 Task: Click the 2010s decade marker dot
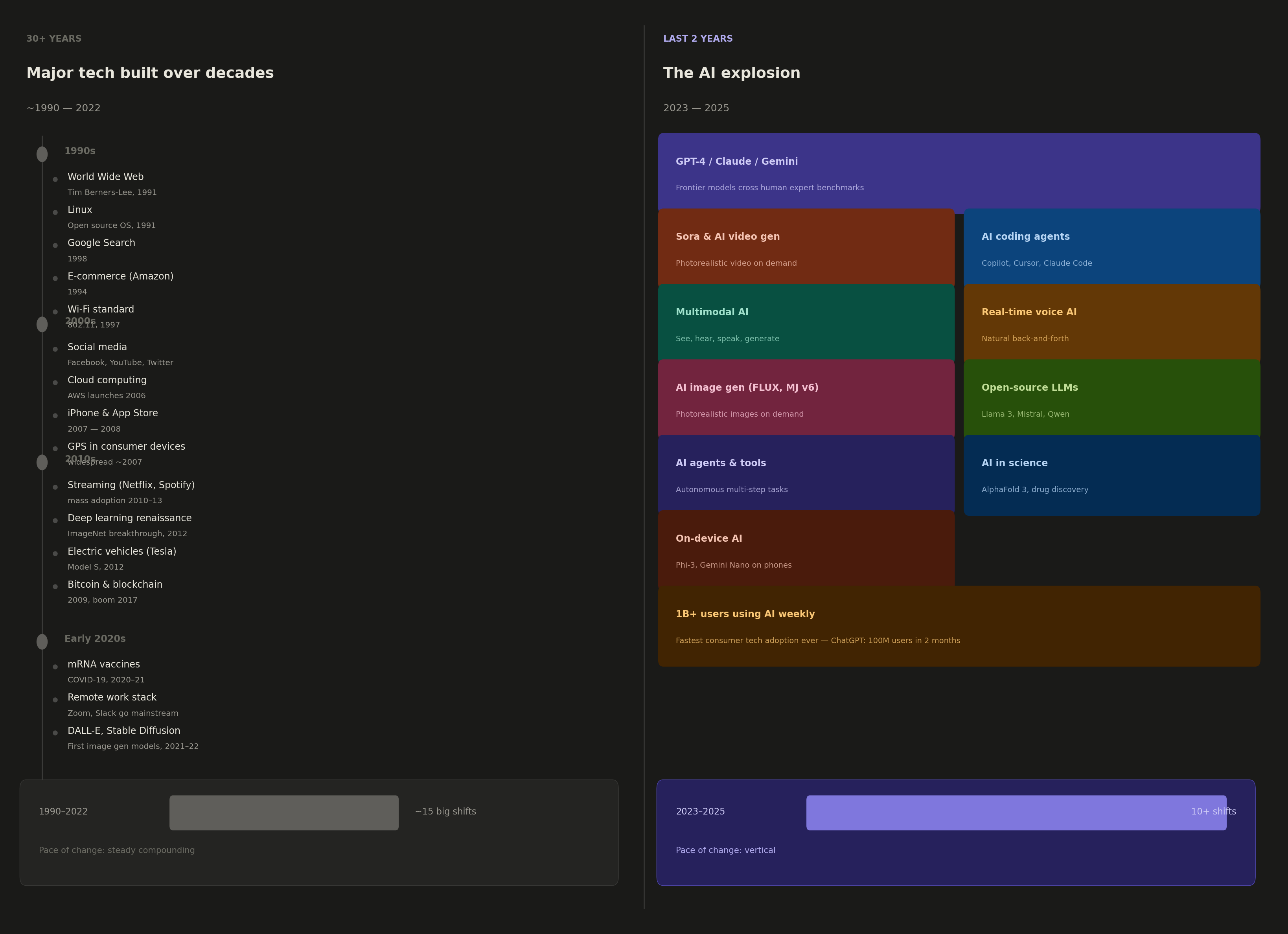[42, 462]
